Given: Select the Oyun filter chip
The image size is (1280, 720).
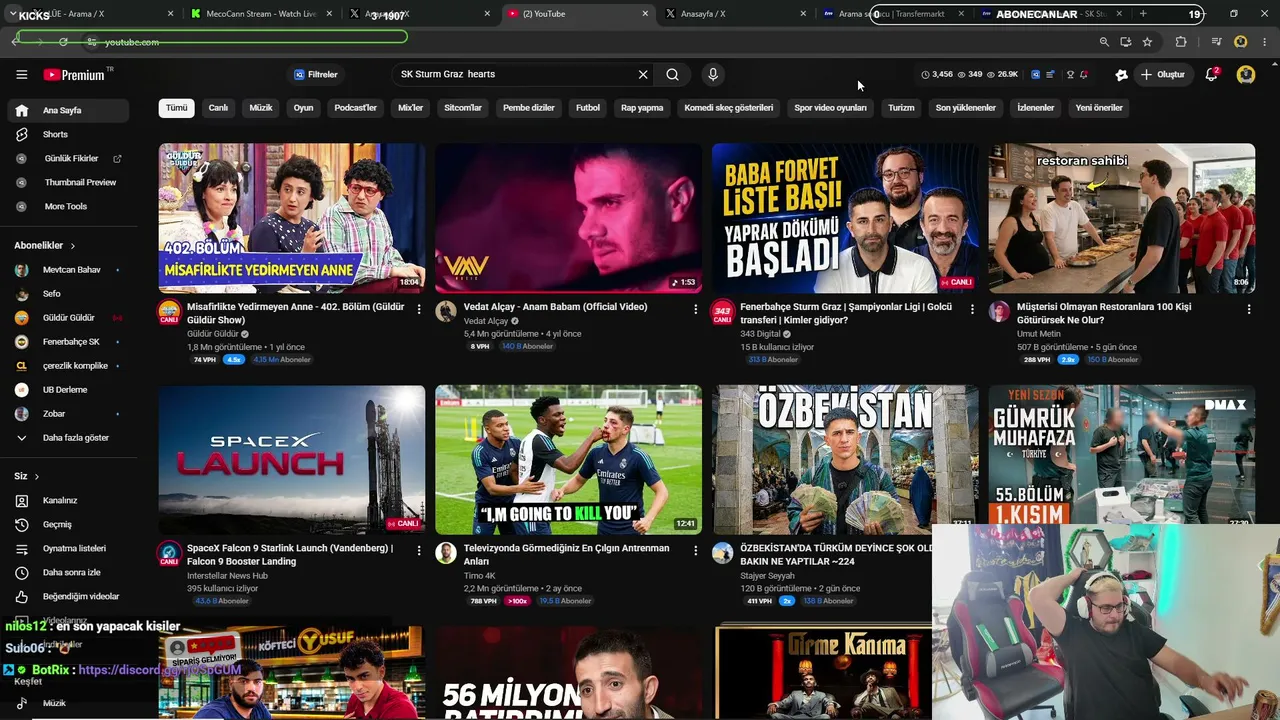Looking at the screenshot, I should pyautogui.click(x=303, y=108).
